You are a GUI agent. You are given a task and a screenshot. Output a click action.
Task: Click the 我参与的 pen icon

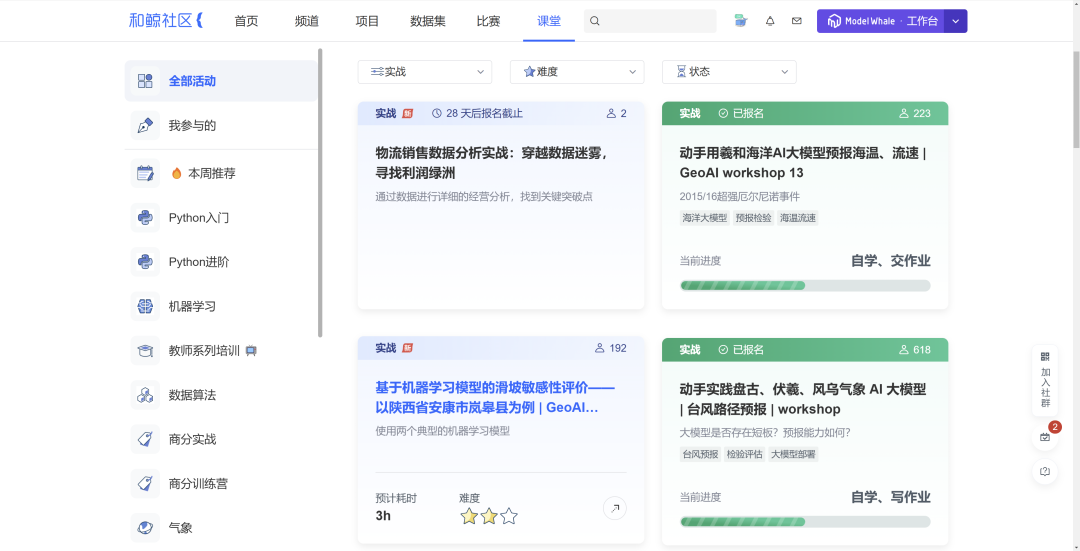click(145, 125)
